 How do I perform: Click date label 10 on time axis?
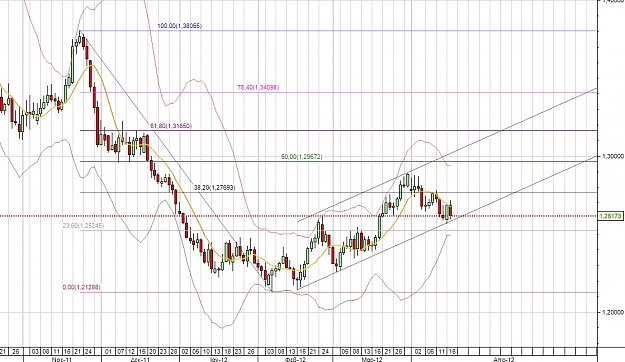click(206, 352)
